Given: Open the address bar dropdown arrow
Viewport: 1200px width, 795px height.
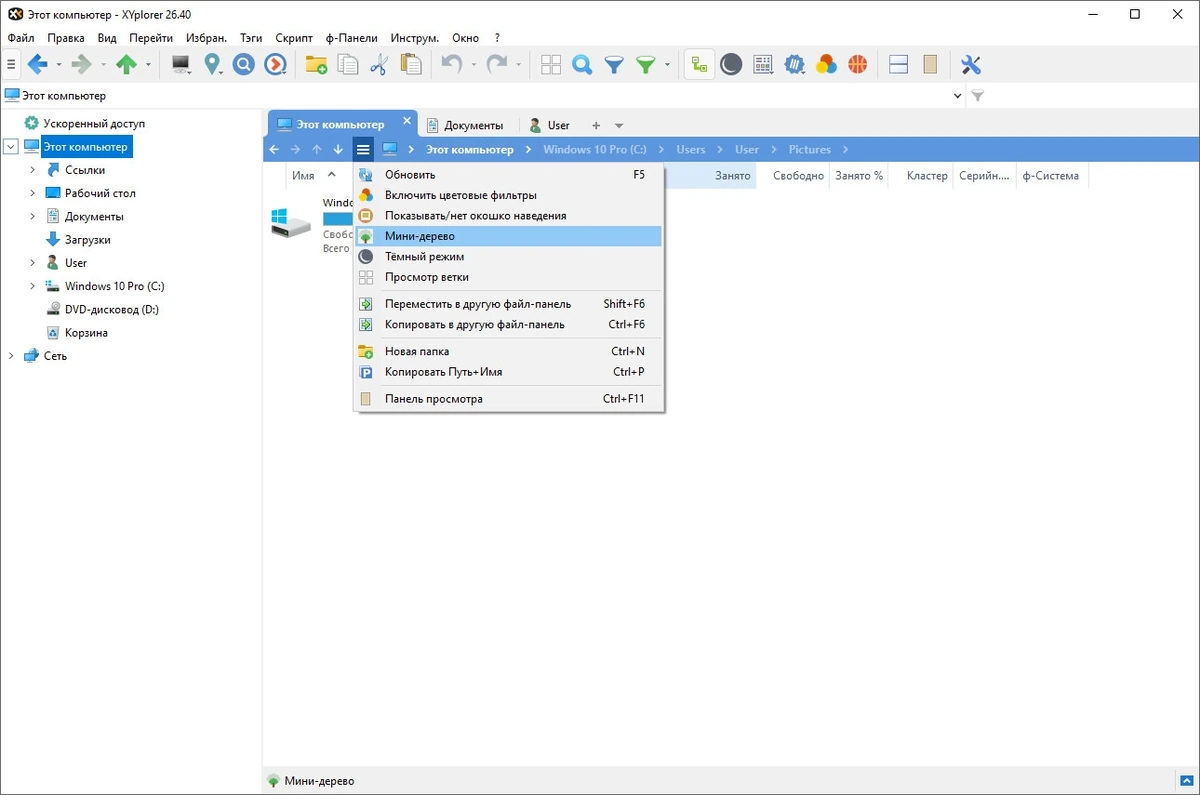Looking at the screenshot, I should click(958, 96).
